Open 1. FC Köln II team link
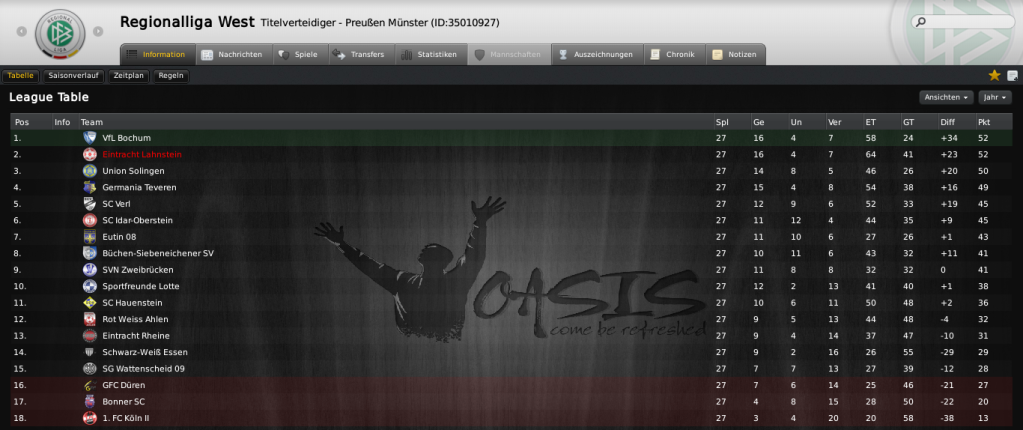1023x430 pixels. 125,418
